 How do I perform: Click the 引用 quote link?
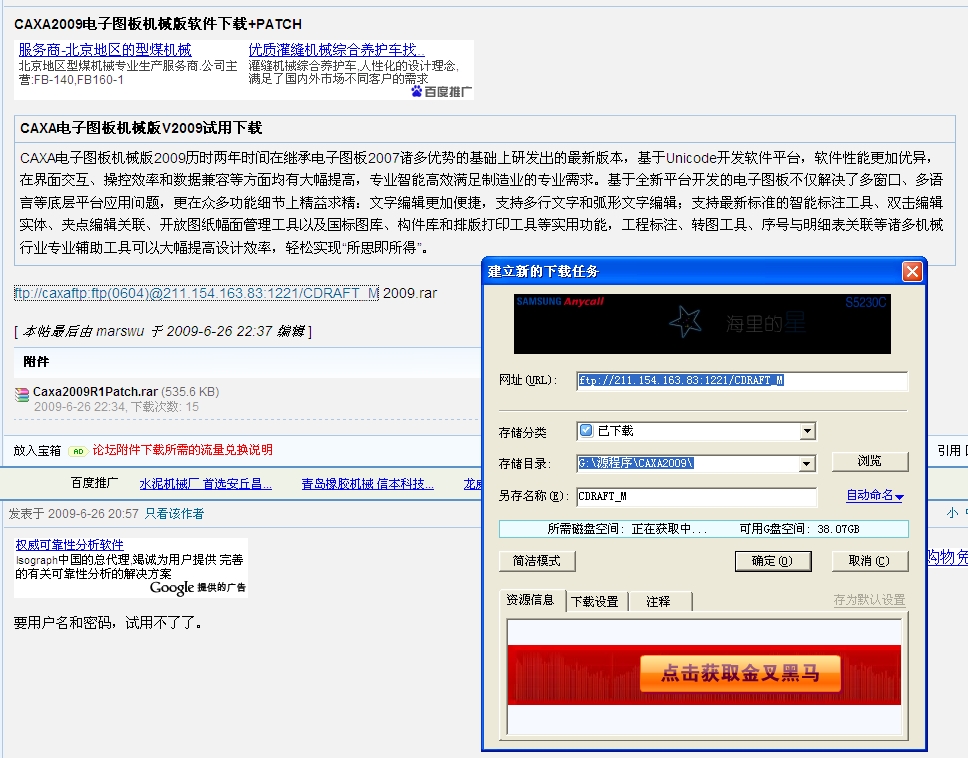click(949, 451)
